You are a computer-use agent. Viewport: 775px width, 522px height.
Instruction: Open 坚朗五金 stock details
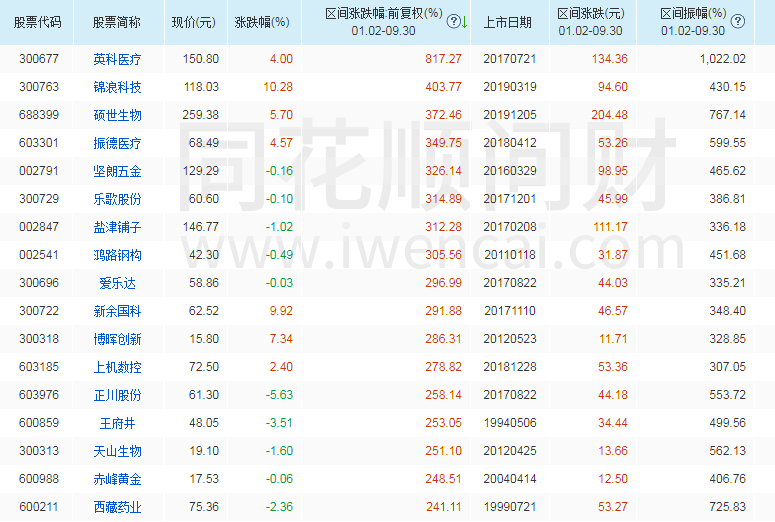click(117, 171)
